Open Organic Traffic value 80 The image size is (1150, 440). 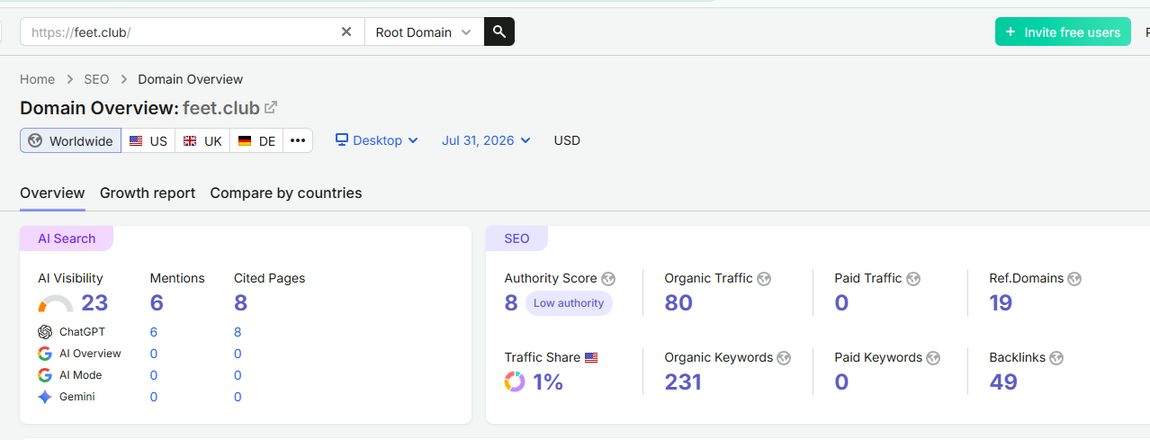coord(678,303)
